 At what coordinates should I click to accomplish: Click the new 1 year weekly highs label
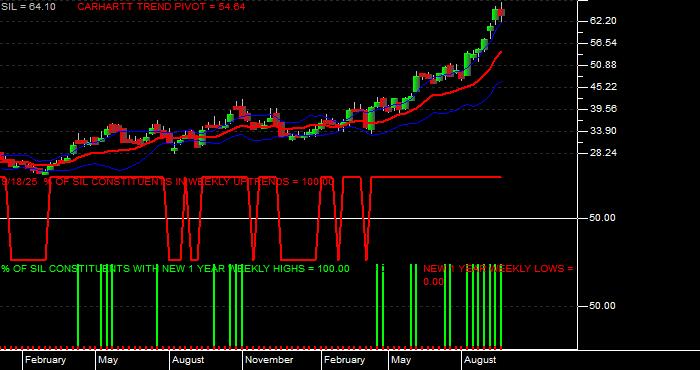[x=175, y=269]
